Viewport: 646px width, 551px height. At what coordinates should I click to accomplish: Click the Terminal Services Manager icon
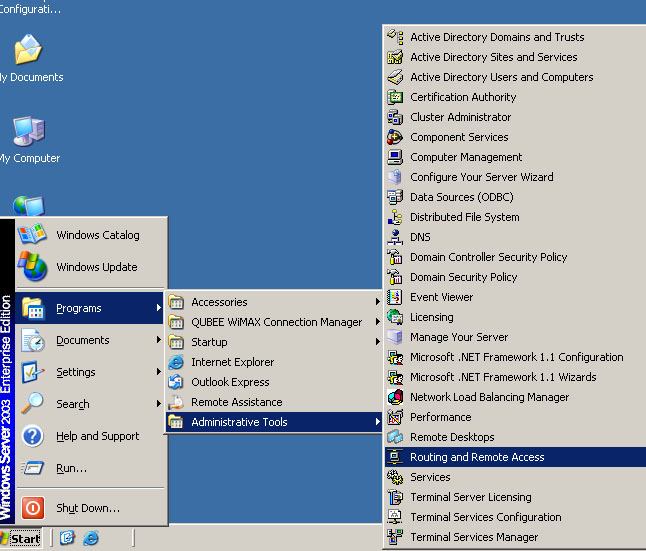[x=395, y=537]
